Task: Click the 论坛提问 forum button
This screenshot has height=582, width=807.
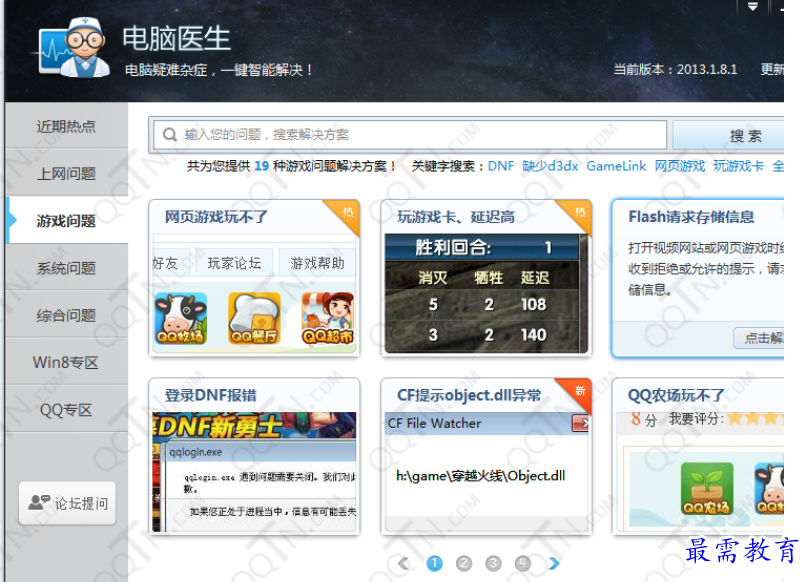Action: tap(67, 503)
